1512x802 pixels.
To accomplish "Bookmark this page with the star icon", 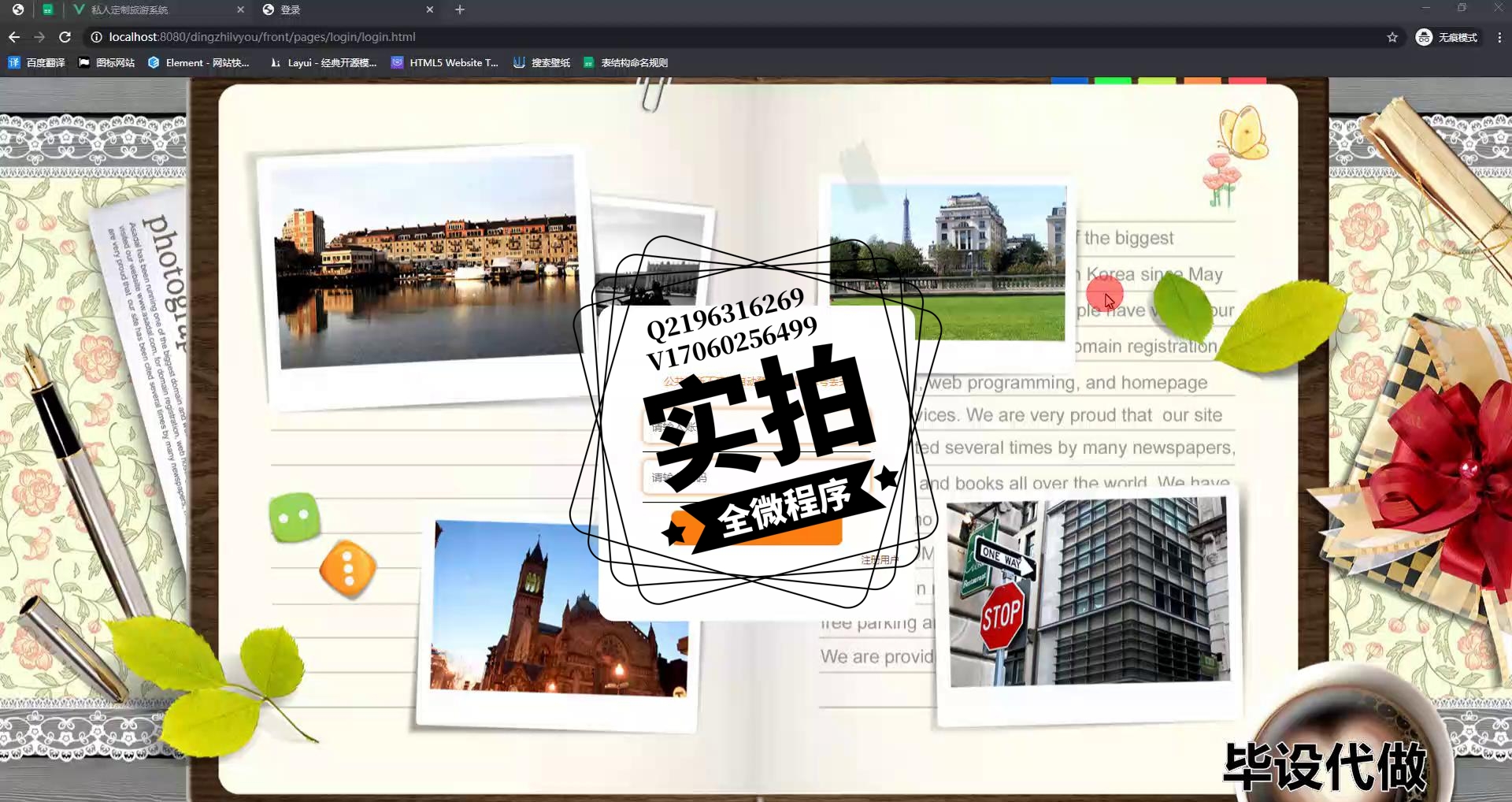I will click(x=1392, y=37).
